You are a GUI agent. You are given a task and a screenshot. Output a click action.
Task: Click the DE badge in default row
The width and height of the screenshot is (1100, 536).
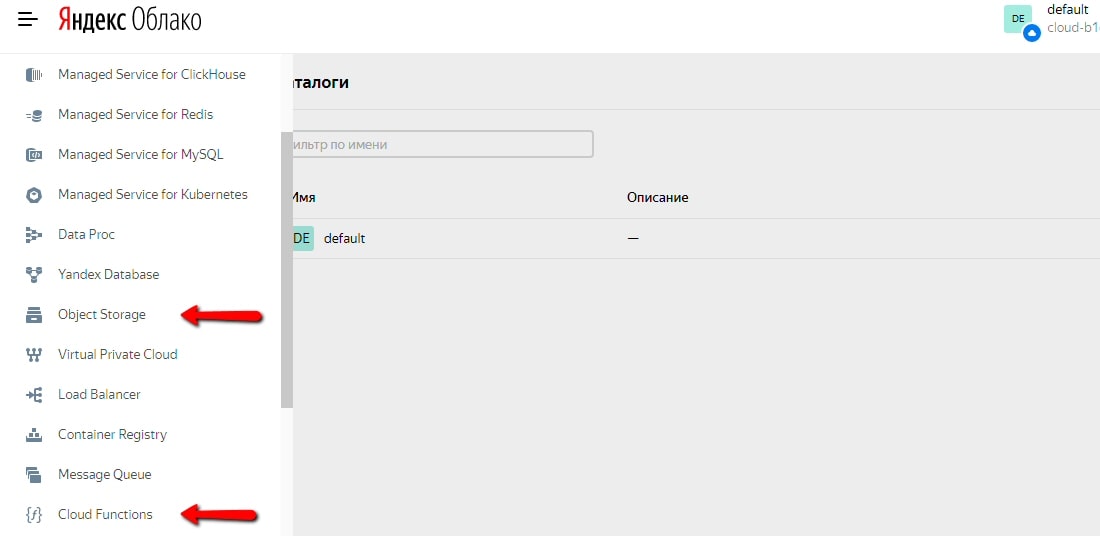(x=302, y=239)
